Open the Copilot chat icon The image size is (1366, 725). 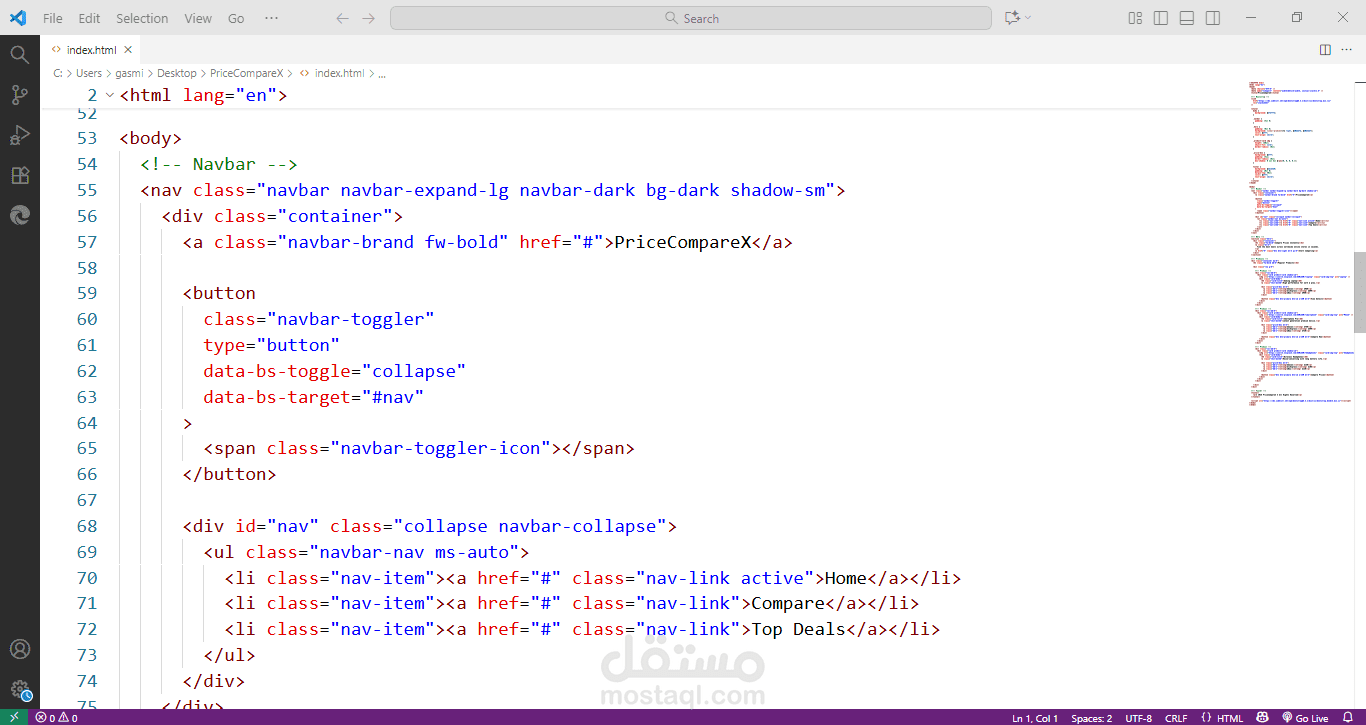(x=1012, y=18)
